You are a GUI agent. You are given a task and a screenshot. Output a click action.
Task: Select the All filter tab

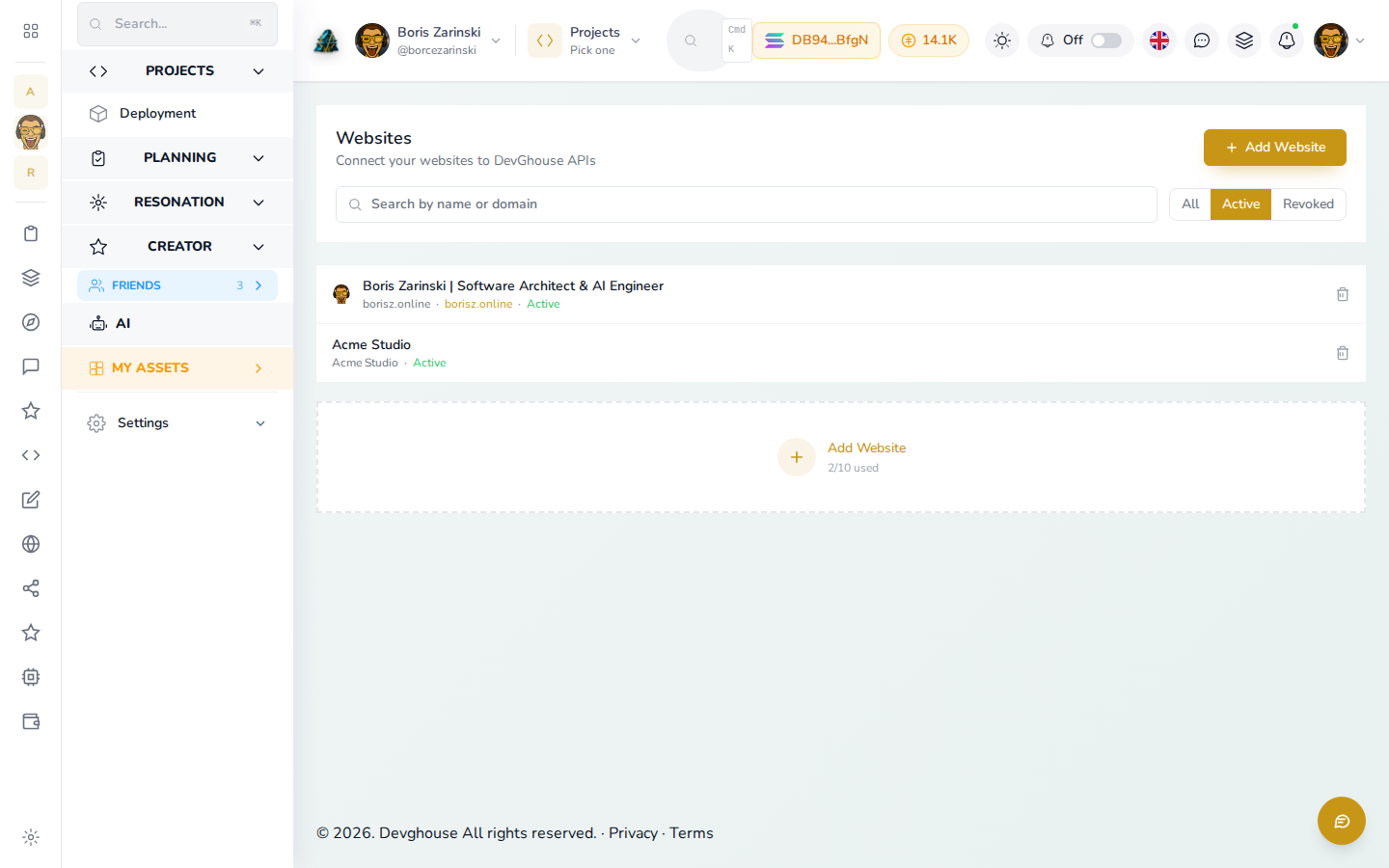[1190, 204]
